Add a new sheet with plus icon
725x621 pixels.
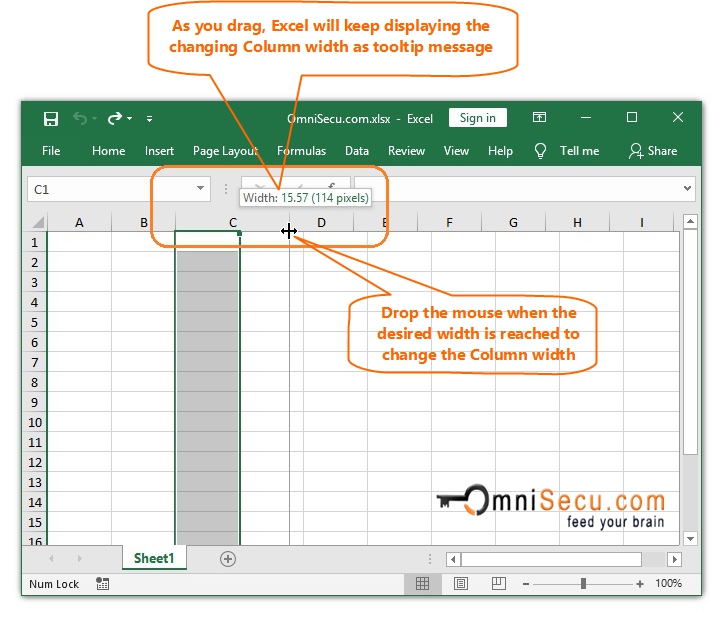click(227, 559)
